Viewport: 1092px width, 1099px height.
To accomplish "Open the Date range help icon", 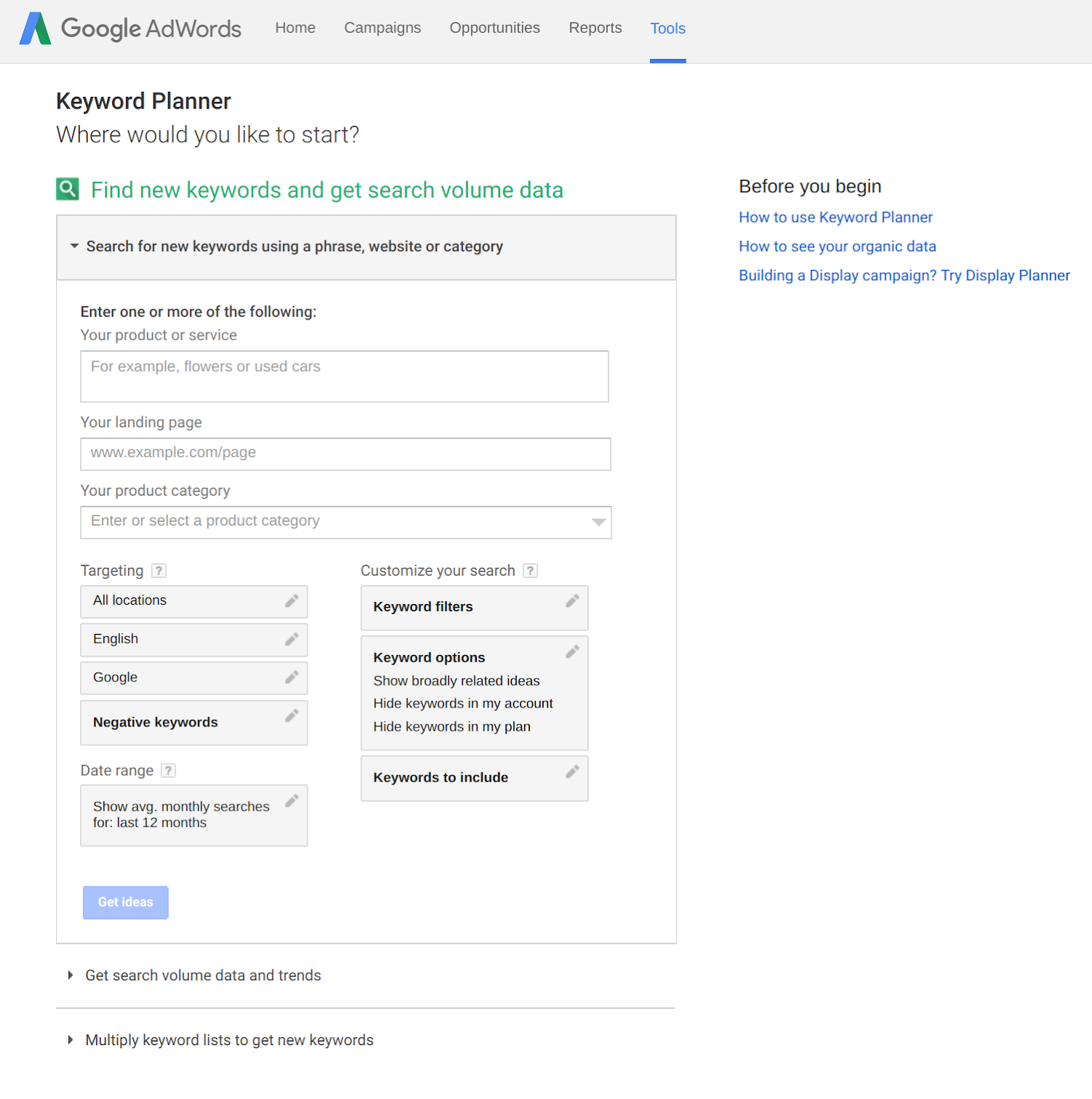I will pyautogui.click(x=168, y=770).
